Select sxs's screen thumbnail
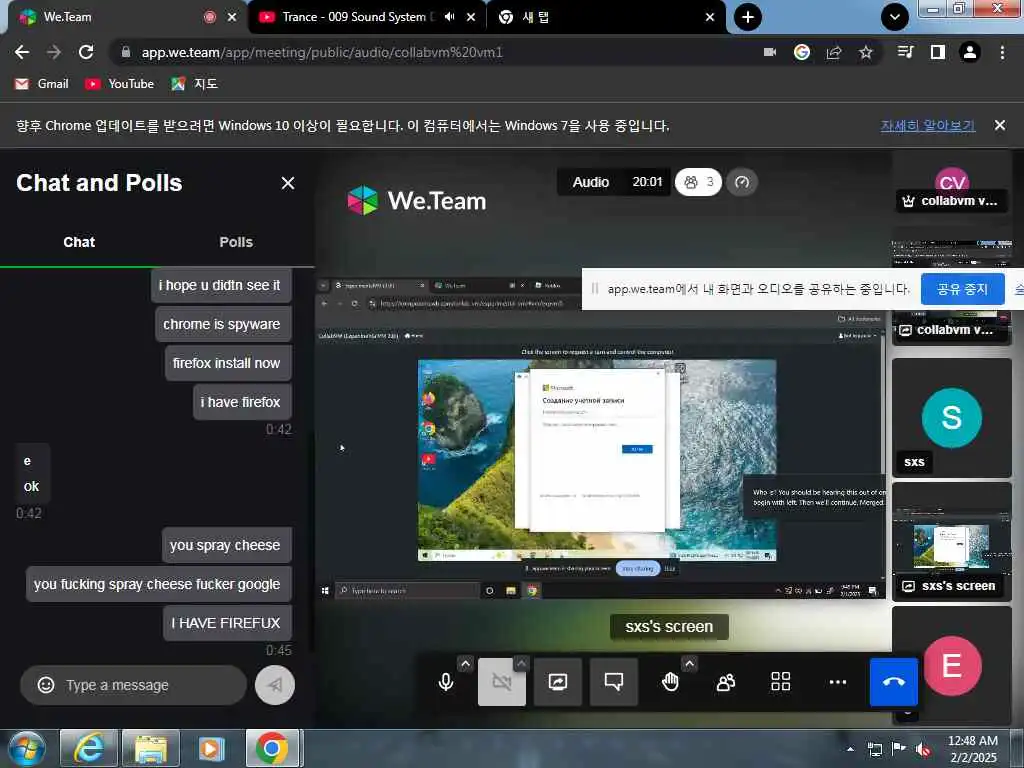The height and width of the screenshot is (768, 1024). tap(952, 541)
